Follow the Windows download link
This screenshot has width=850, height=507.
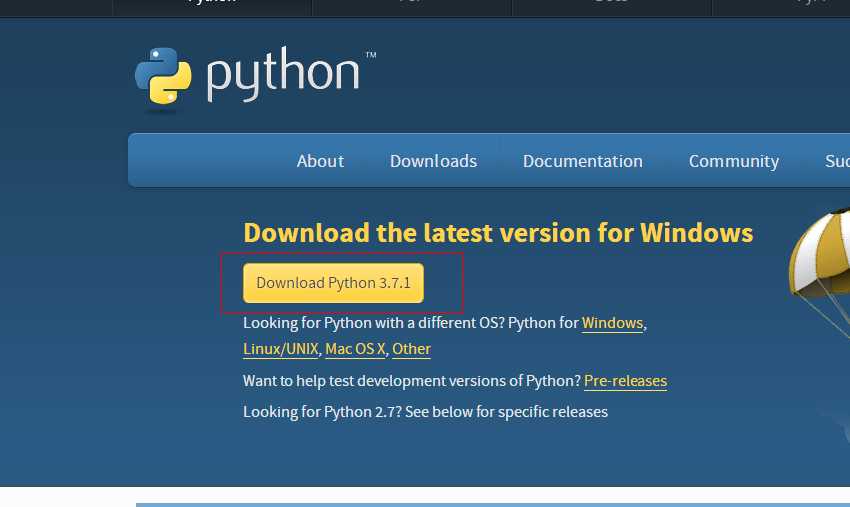coord(612,323)
